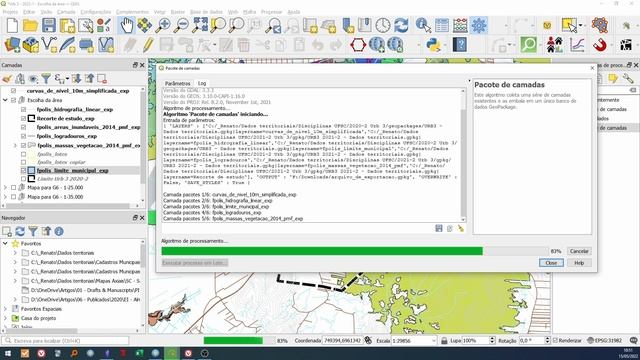Clear log broom icon in dialog
640x360 pixels.
[461, 229]
